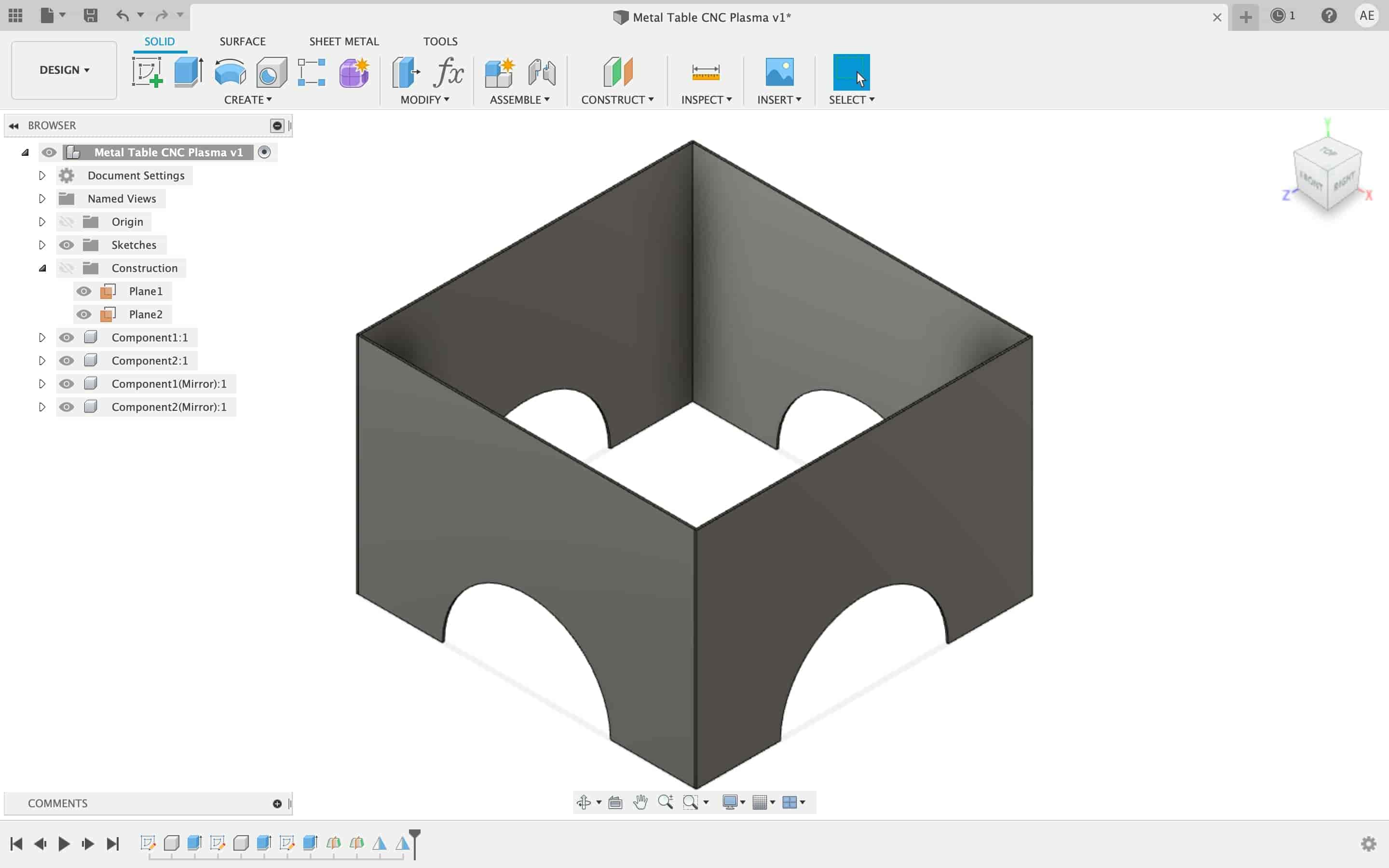Image resolution: width=1389 pixels, height=868 pixels.
Task: Switch to the TOOLS tab
Action: coord(440,41)
